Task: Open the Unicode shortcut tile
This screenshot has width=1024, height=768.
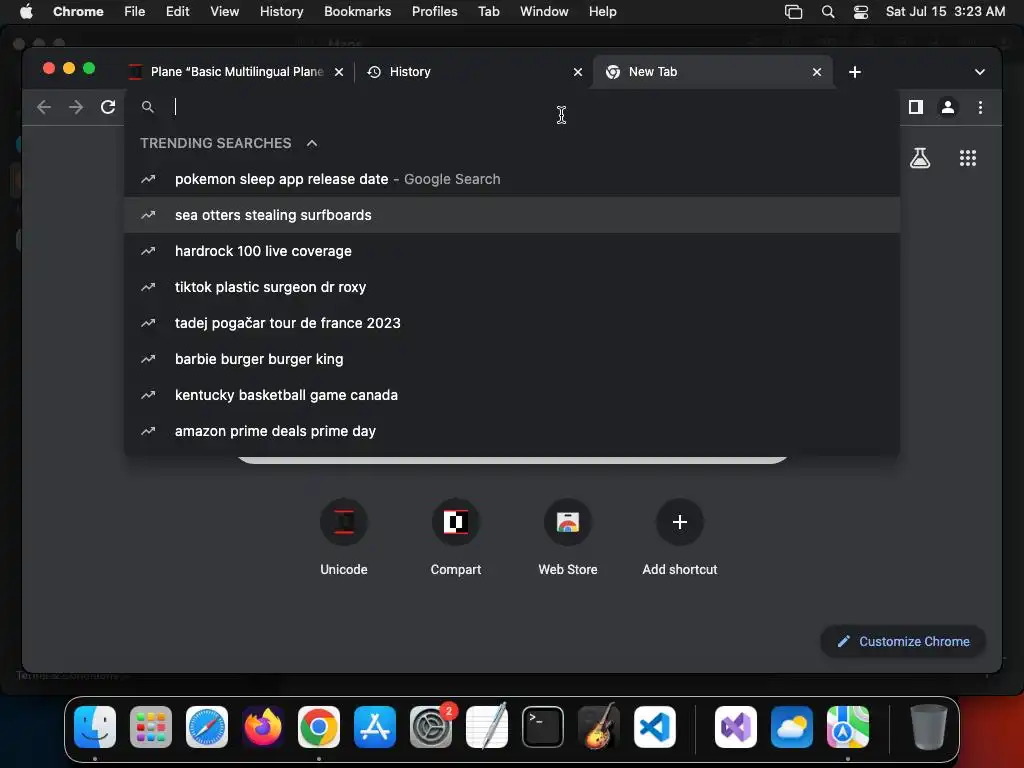Action: point(344,537)
